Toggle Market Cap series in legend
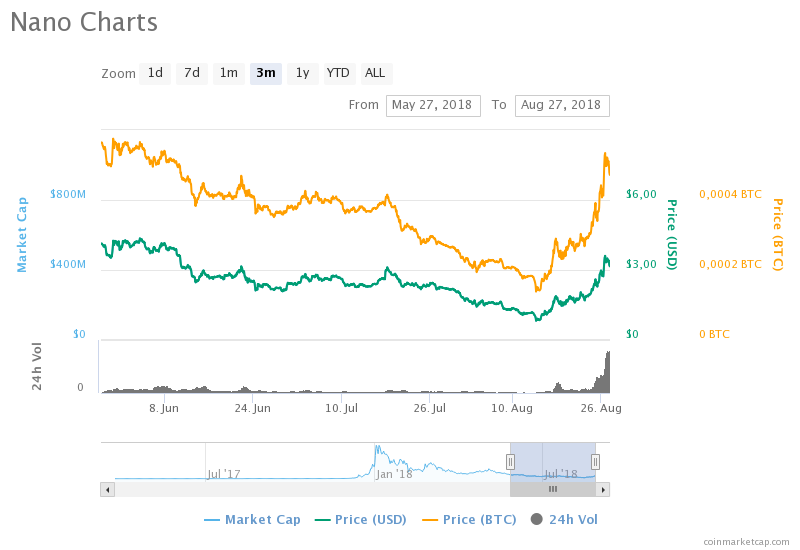The height and width of the screenshot is (550, 800). tap(252, 520)
